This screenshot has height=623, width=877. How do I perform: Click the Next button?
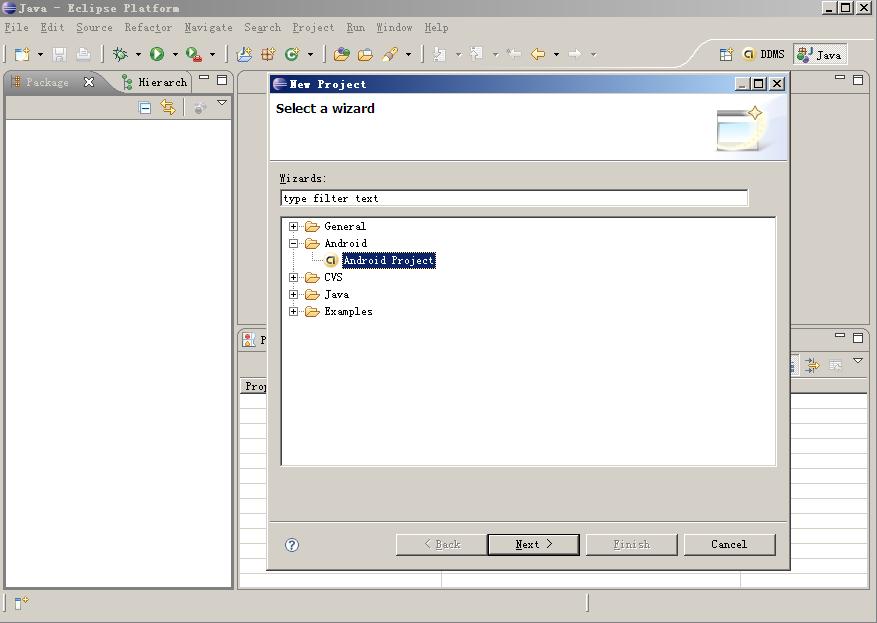tap(534, 544)
